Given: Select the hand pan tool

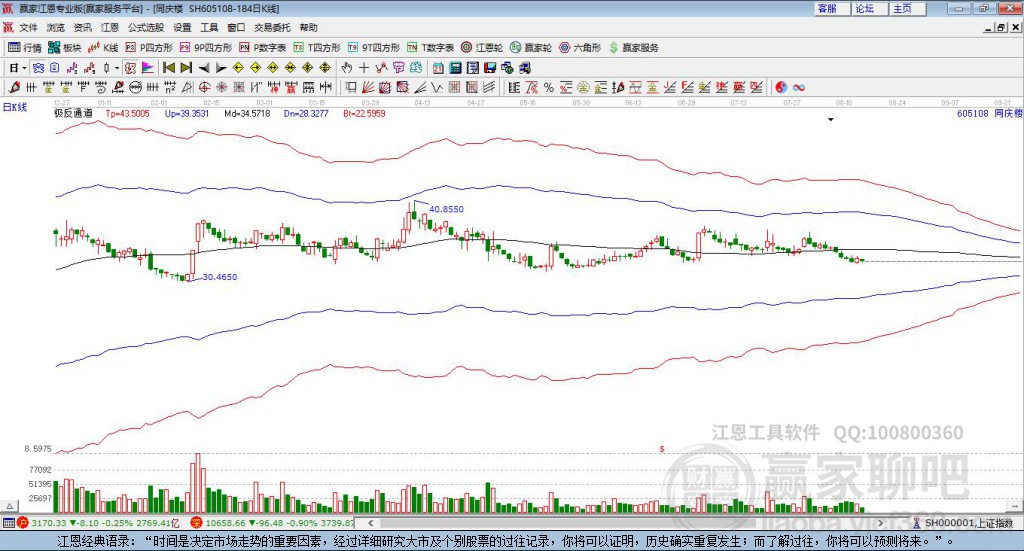Looking at the screenshot, I should (x=347, y=68).
